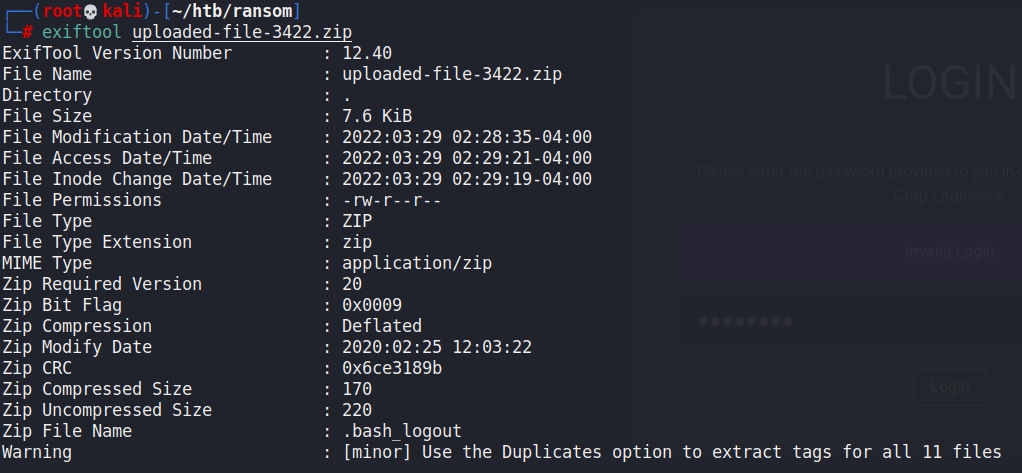This screenshot has width=1022, height=473.
Task: Click the application/zip MIME type value
Action: pos(417,263)
